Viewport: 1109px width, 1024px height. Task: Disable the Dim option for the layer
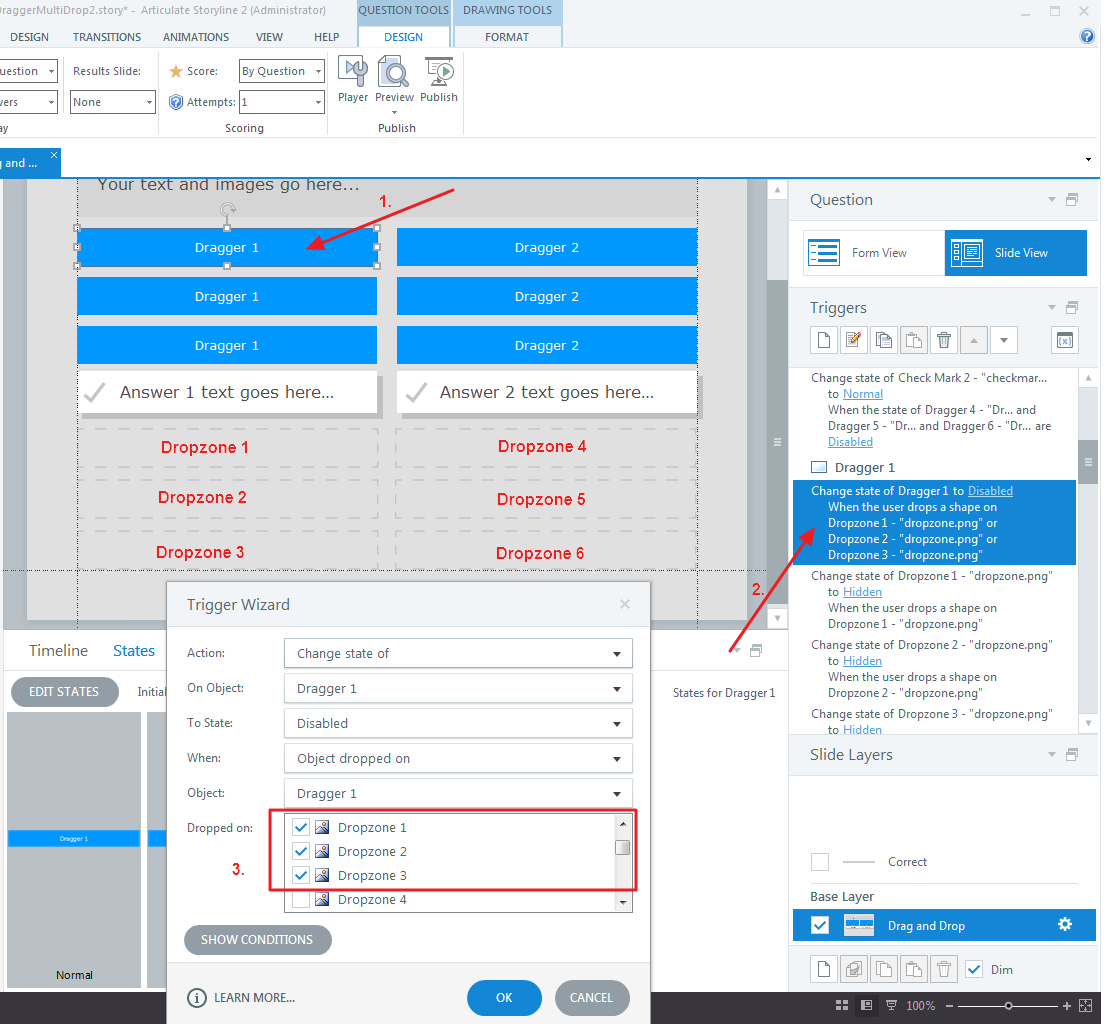(974, 969)
